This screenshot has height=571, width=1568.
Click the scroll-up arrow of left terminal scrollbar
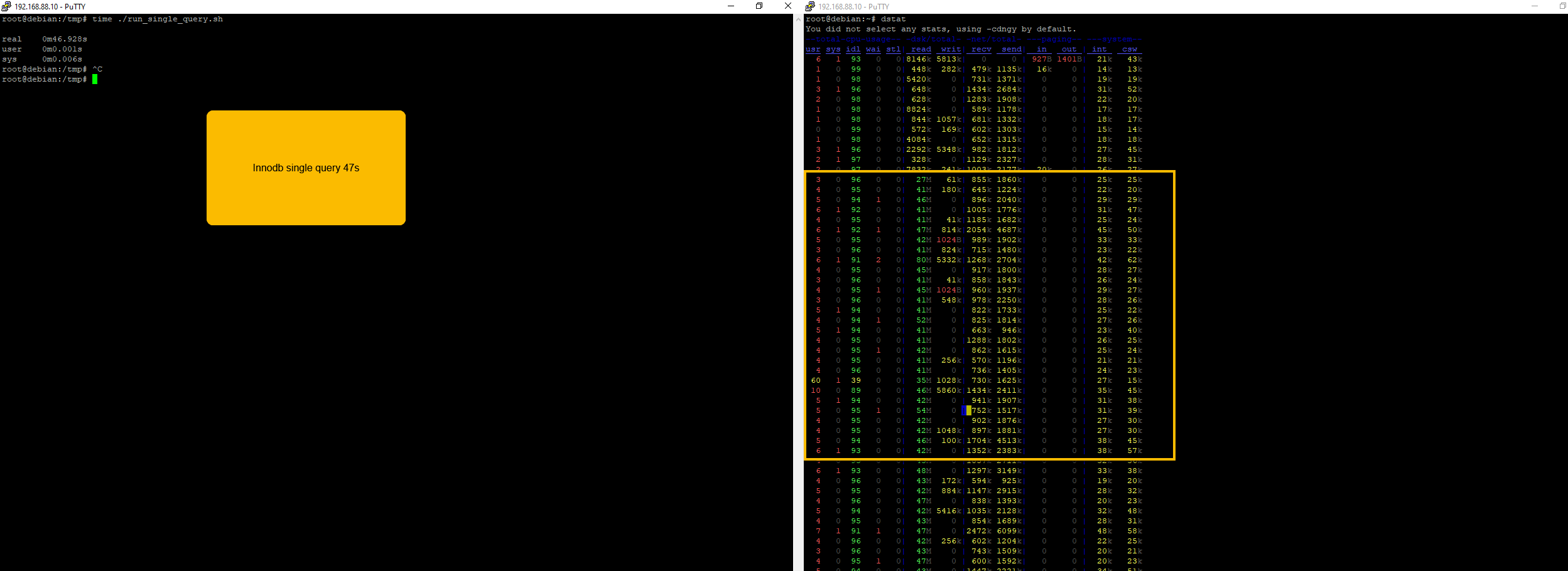pos(798,19)
